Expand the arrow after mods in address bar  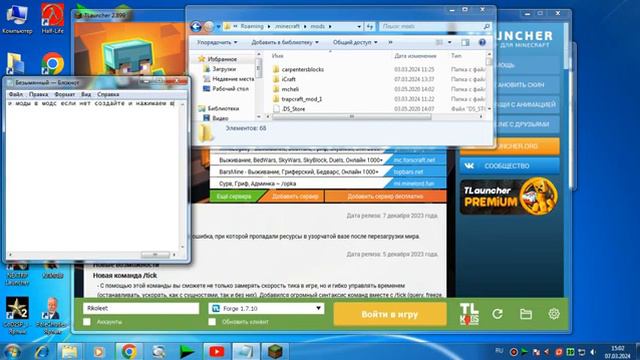click(330, 27)
